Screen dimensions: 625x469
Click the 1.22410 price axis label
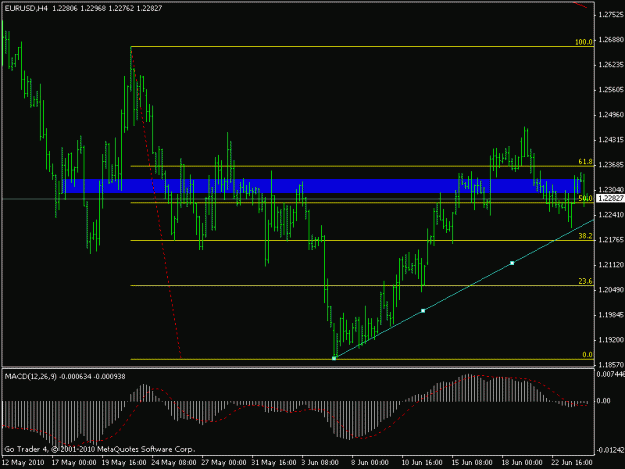click(611, 215)
